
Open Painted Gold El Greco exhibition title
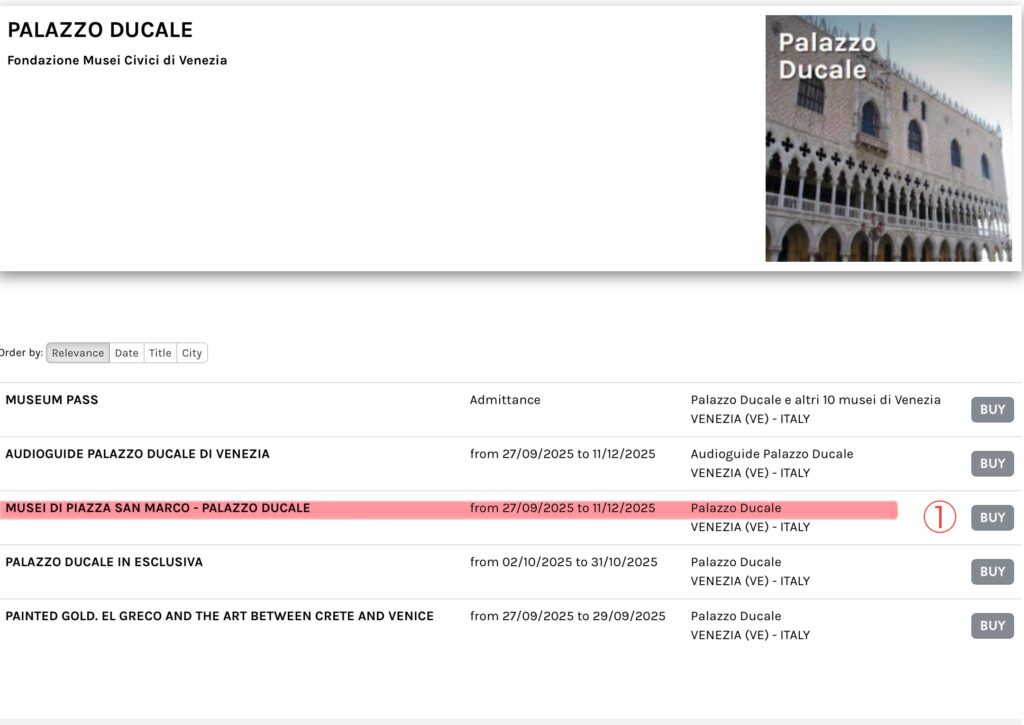[x=219, y=616]
